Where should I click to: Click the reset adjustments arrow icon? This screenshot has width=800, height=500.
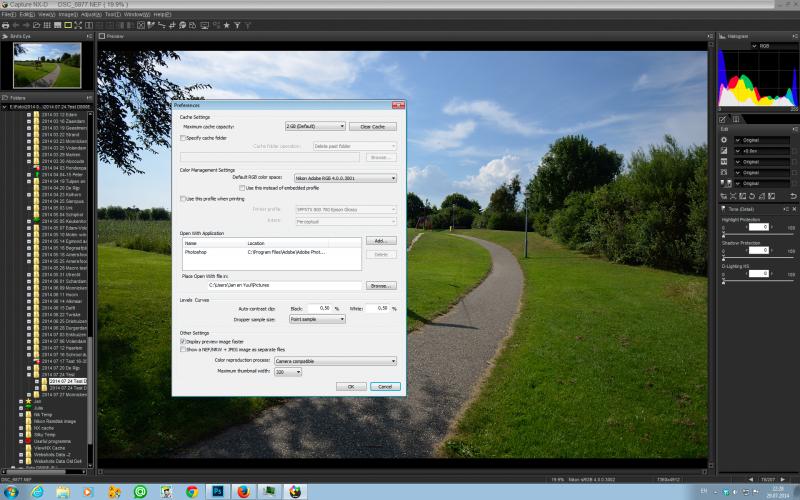[793, 196]
